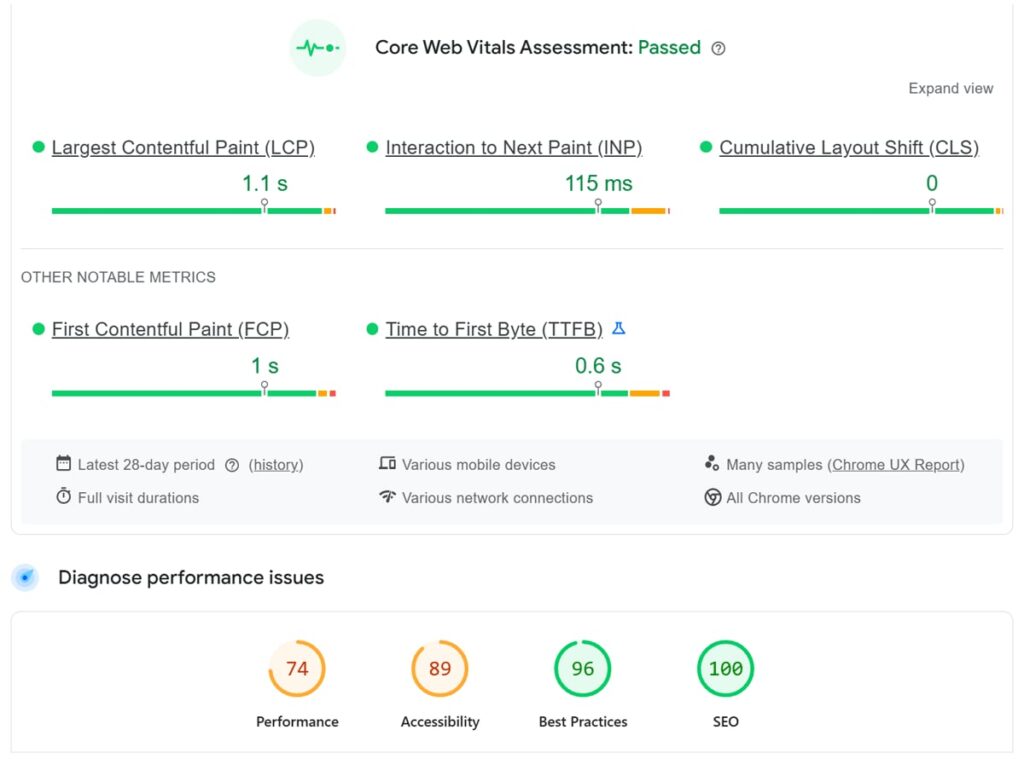Viewport: 1024px width, 759px height.
Task: Click the green status dot beside FCP
Action: coord(39,329)
